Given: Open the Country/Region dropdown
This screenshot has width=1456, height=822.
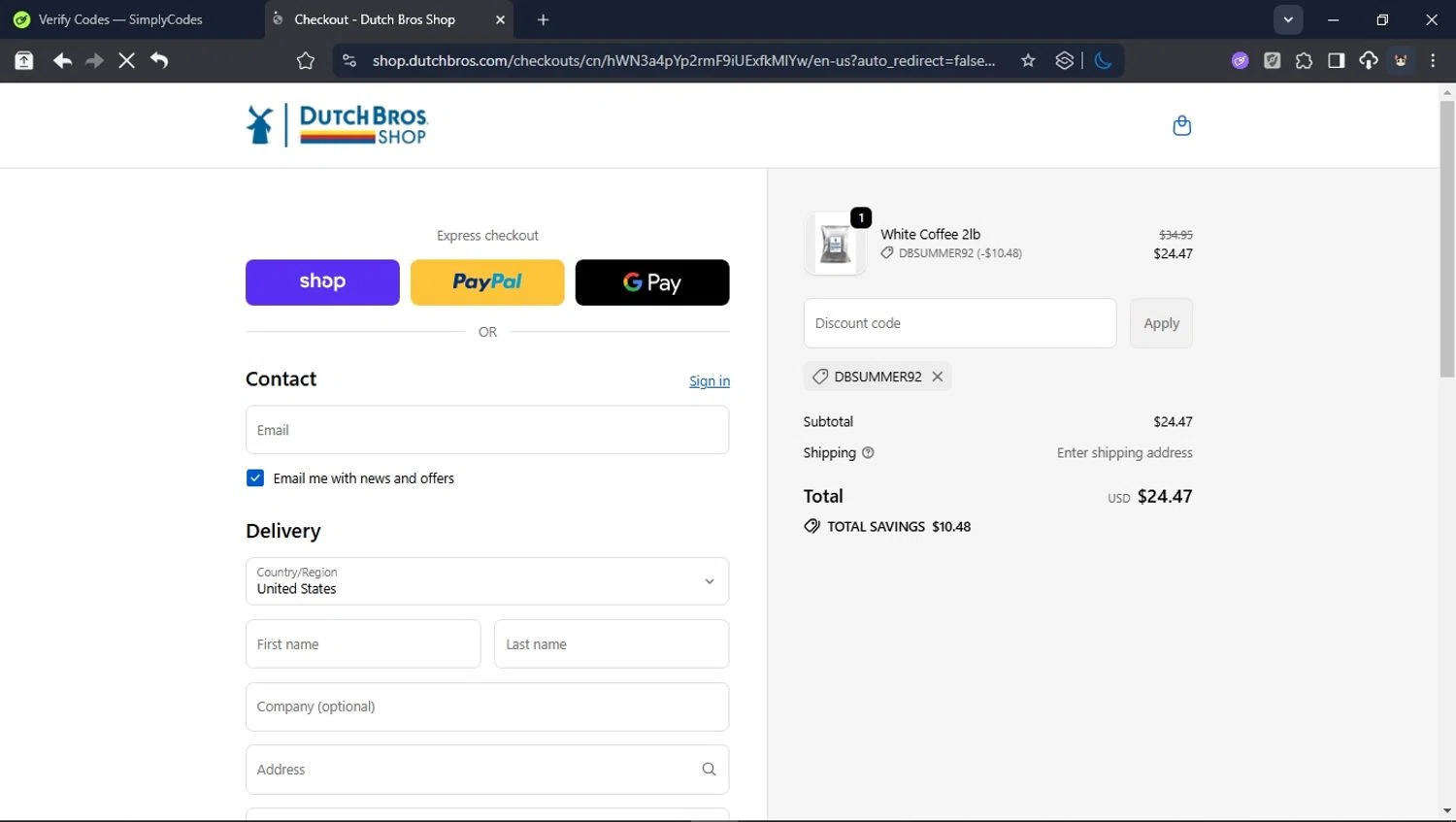Looking at the screenshot, I should pyautogui.click(x=487, y=580).
